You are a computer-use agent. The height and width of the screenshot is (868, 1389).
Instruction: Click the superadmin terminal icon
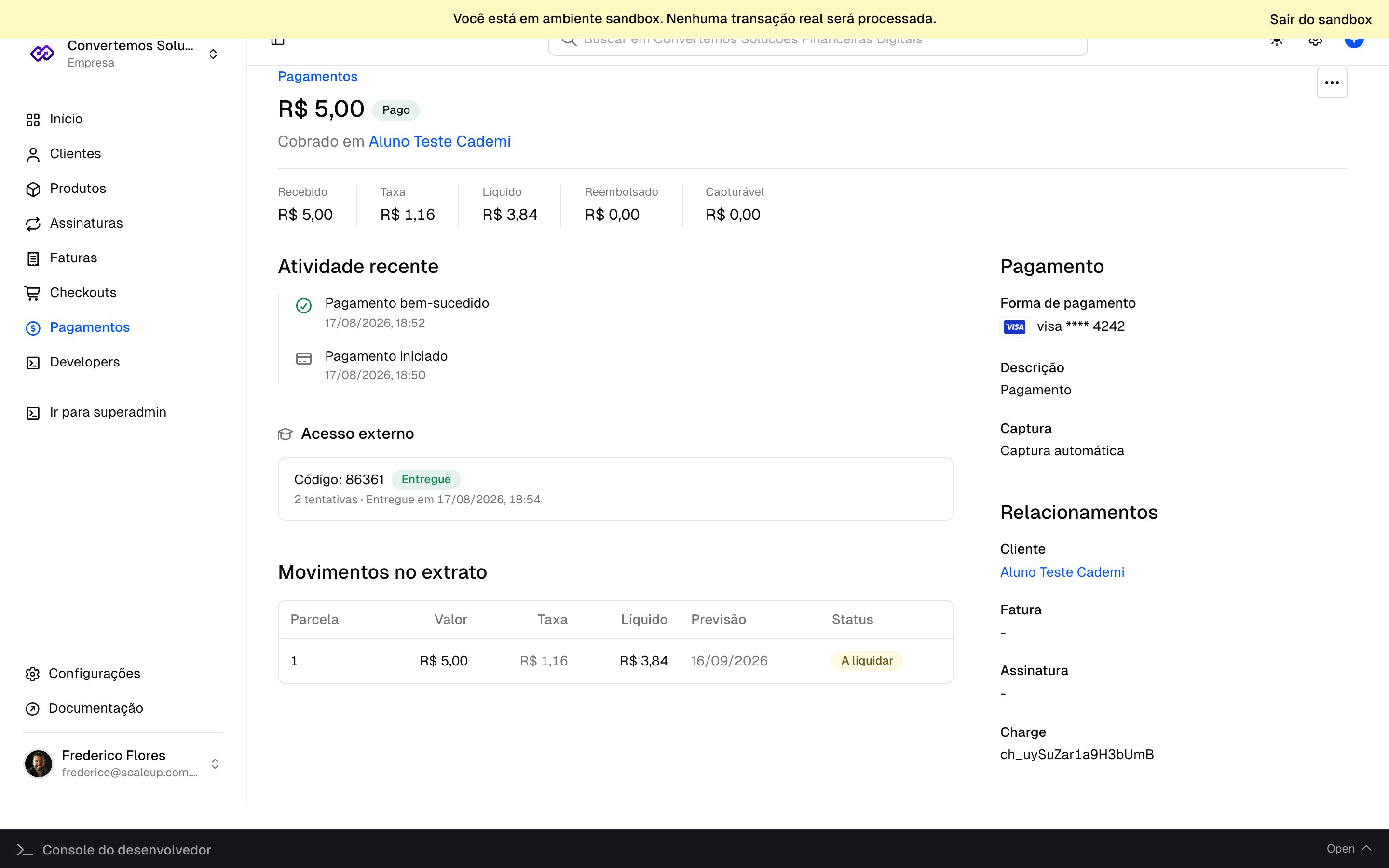pyautogui.click(x=33, y=413)
